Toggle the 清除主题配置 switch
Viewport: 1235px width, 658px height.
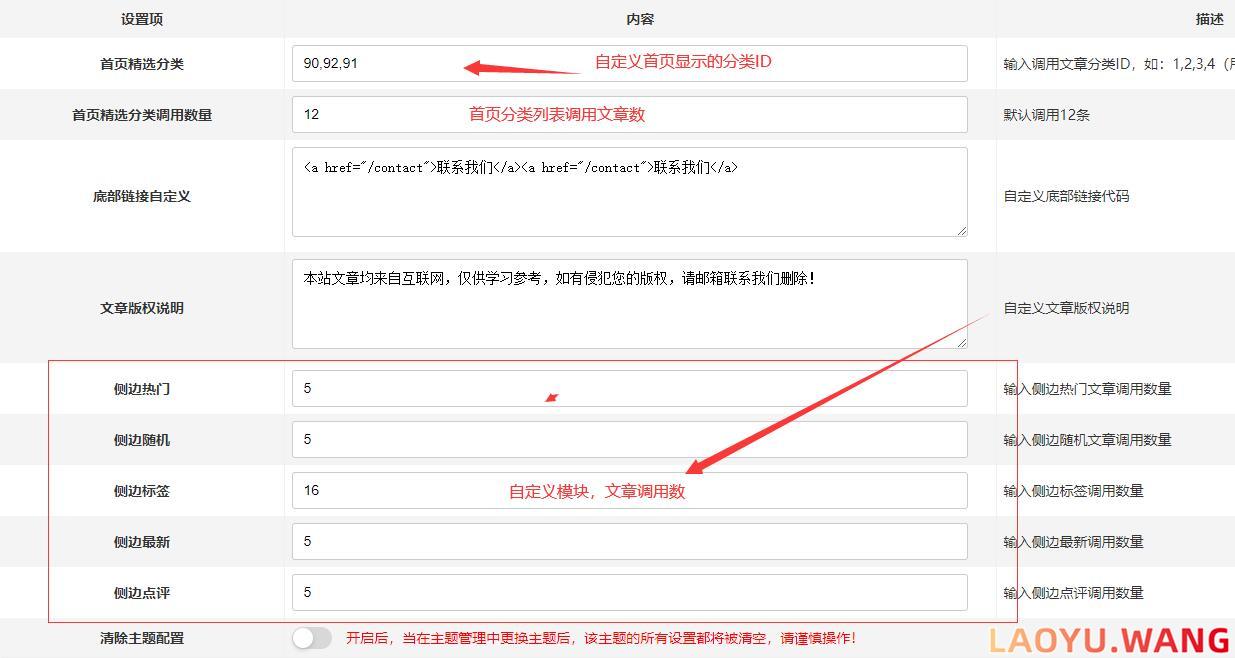[312, 638]
